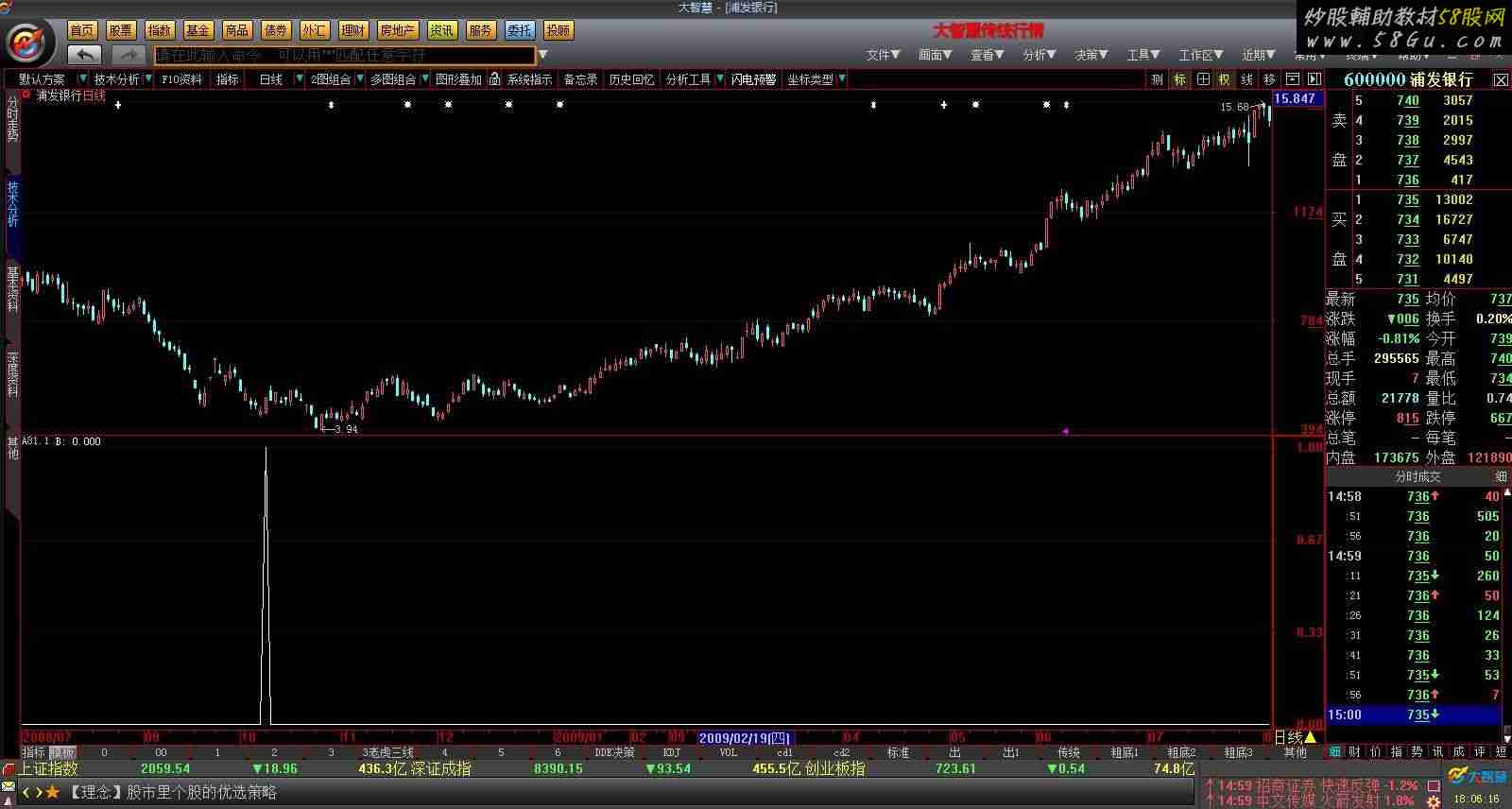The width and height of the screenshot is (1512, 809).
Task: Expand the 分析工具 dropdown arrow
Action: tap(719, 79)
